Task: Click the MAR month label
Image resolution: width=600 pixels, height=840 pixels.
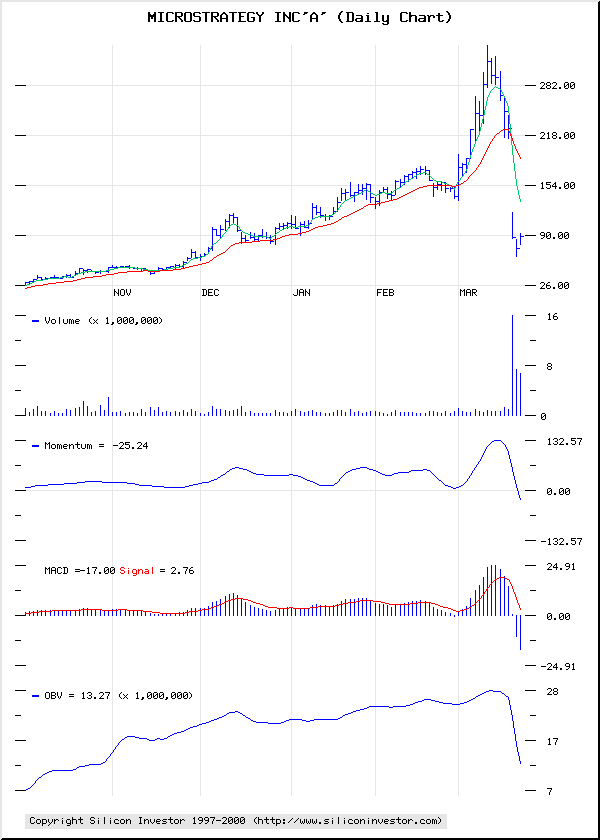Action: (x=469, y=292)
